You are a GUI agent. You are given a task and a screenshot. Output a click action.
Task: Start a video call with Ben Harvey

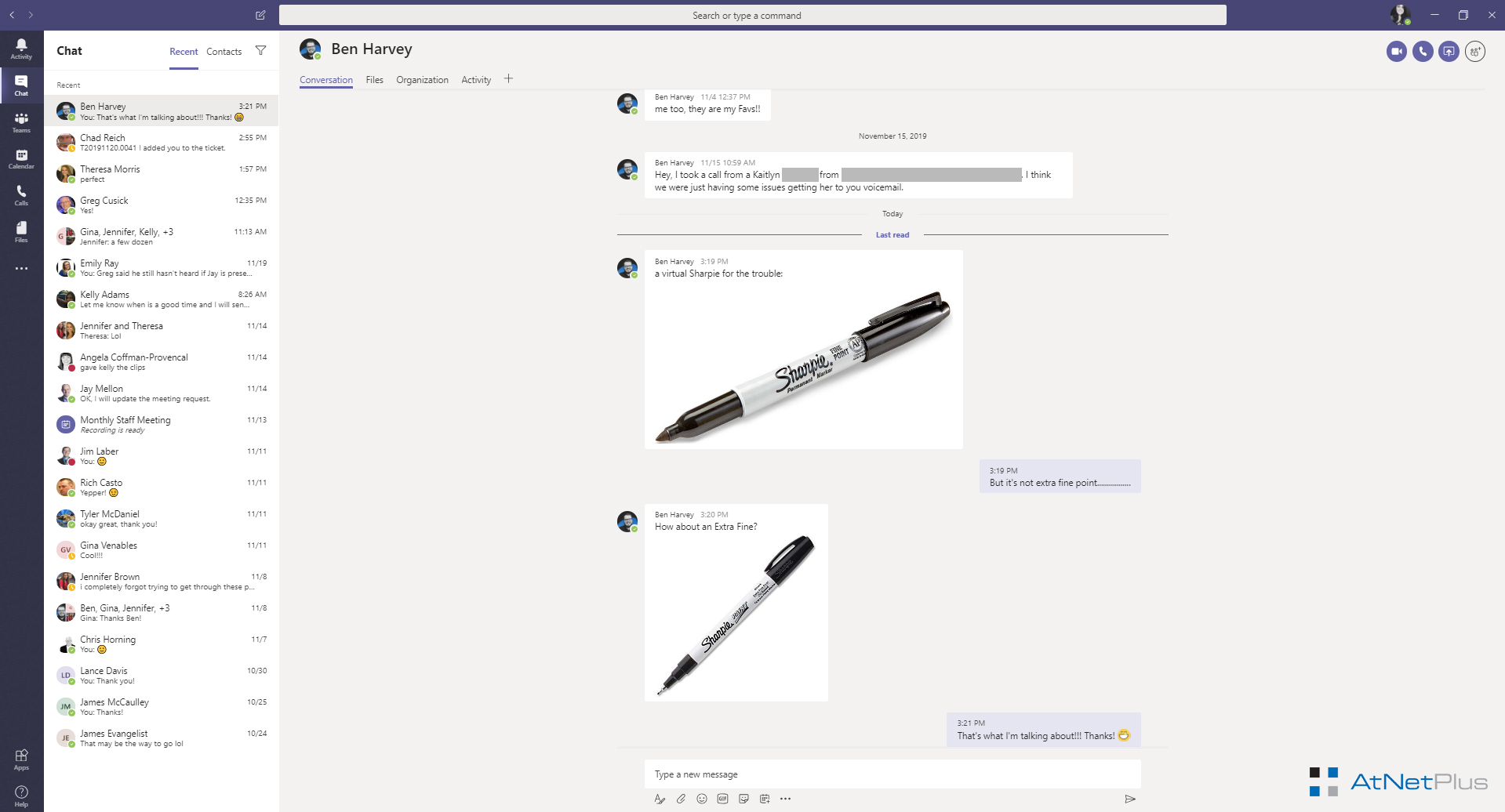(1396, 52)
